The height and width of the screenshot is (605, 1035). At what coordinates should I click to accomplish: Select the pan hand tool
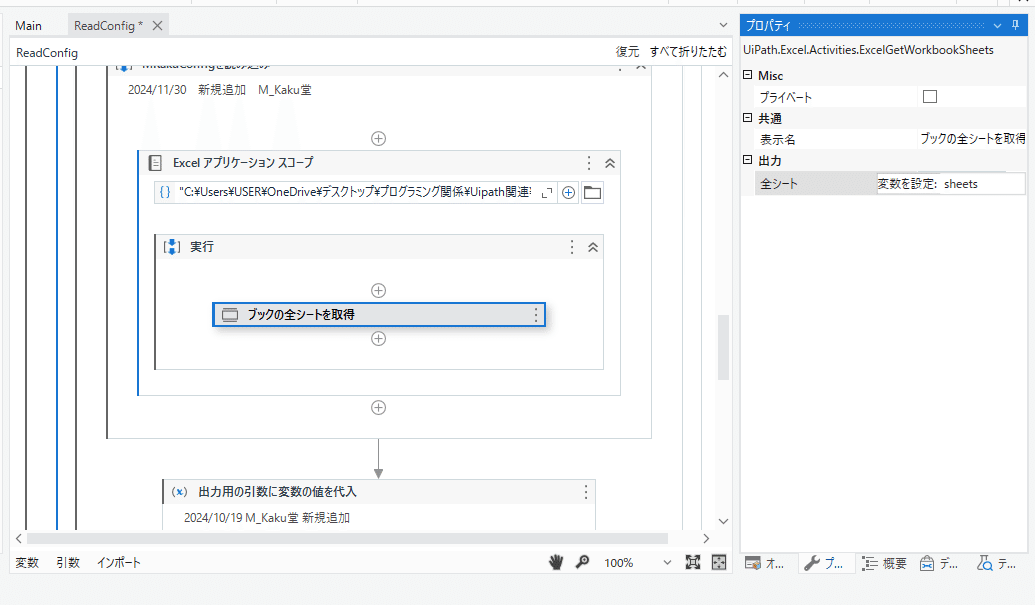[556, 562]
